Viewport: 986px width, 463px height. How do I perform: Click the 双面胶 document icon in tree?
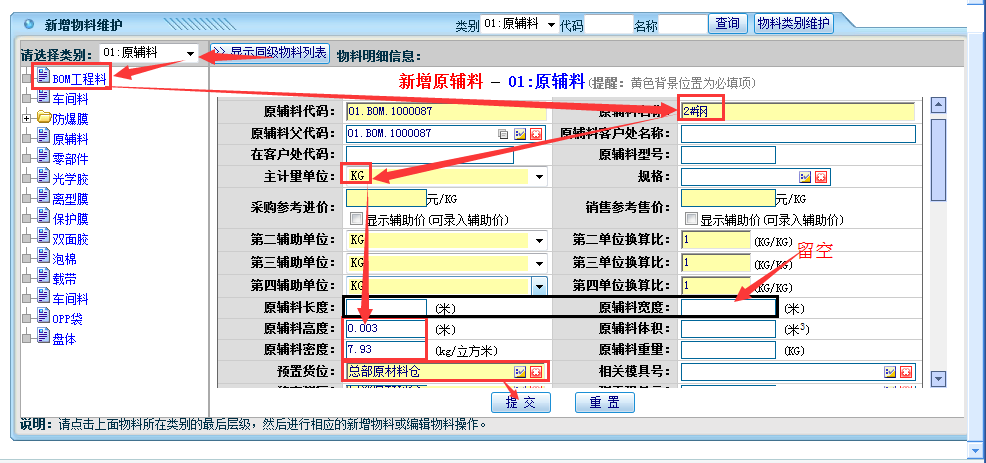point(43,236)
